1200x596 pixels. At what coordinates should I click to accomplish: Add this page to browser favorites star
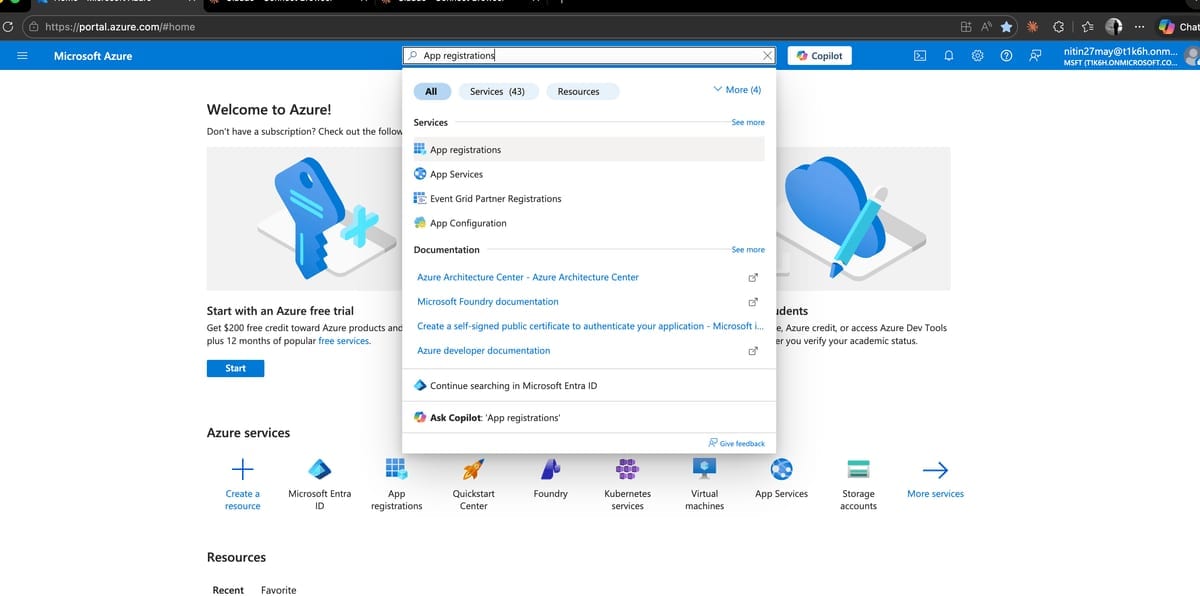pyautogui.click(x=1007, y=27)
